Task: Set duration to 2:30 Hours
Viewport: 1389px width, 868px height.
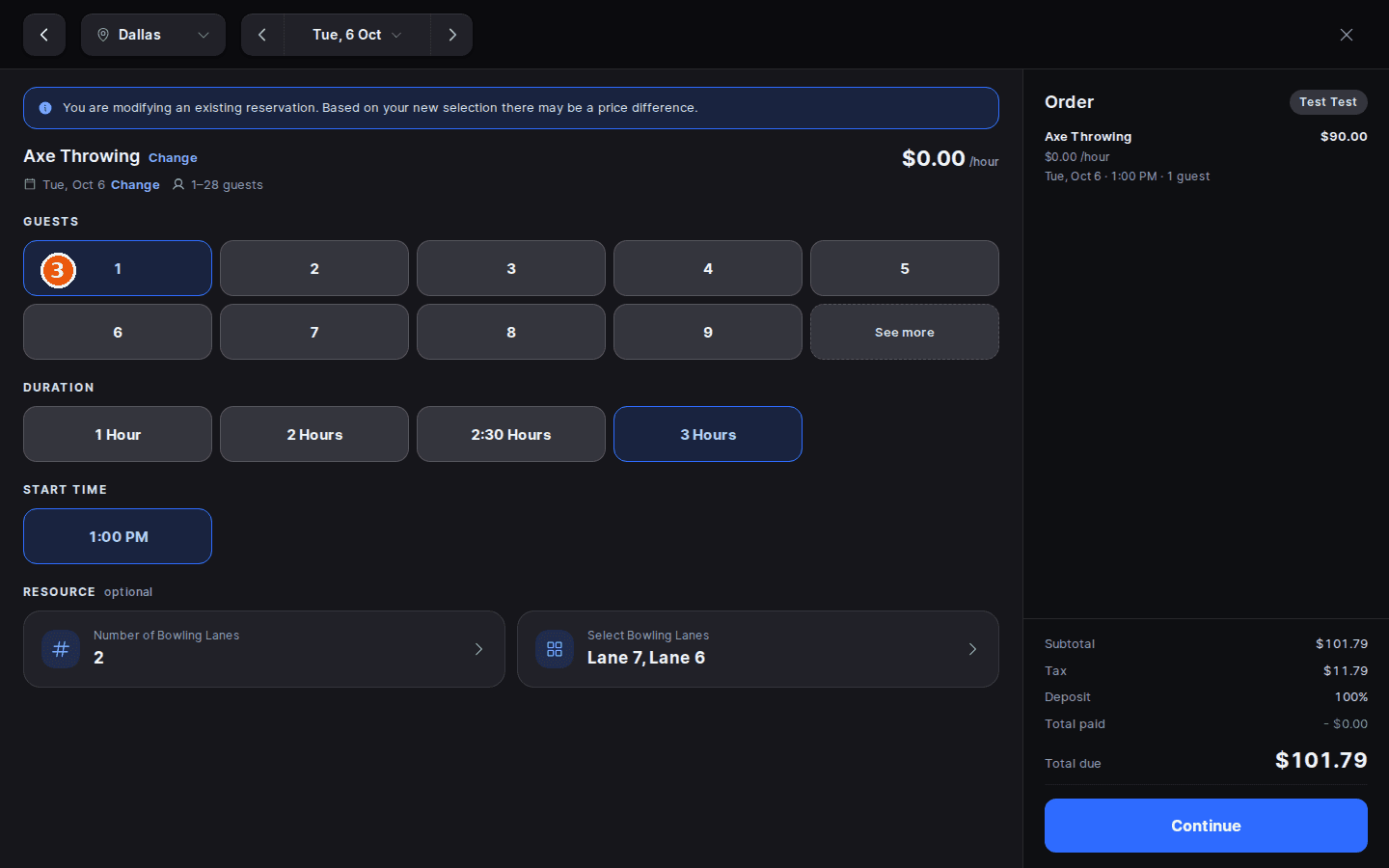Action: click(x=511, y=434)
